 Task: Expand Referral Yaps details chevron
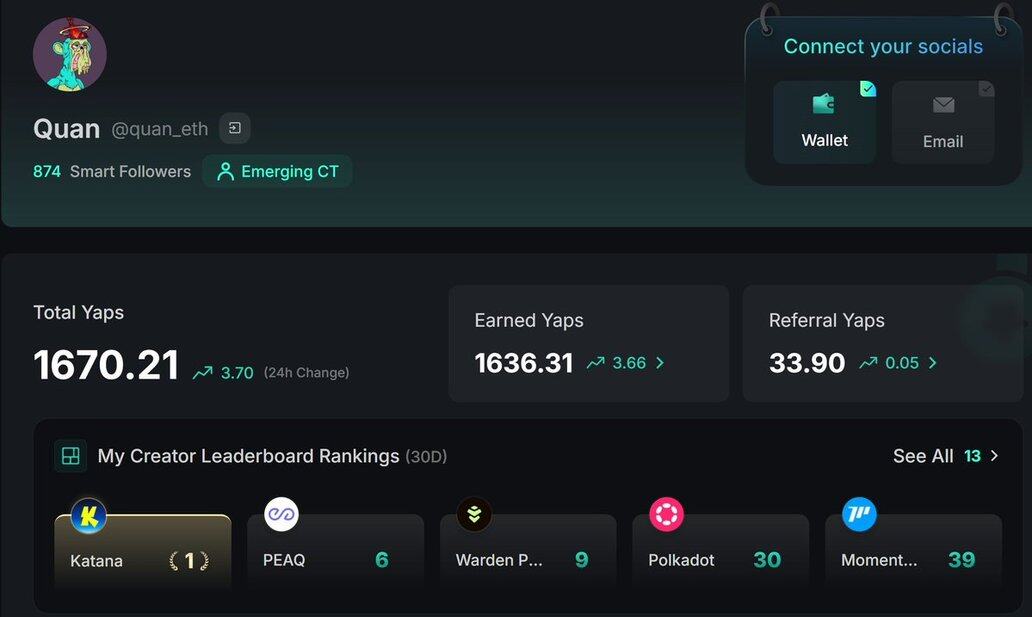point(933,363)
